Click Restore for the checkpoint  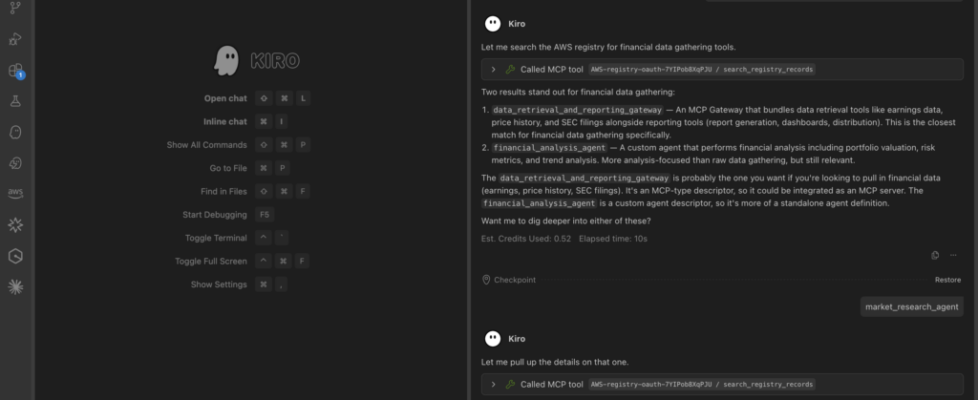947,280
